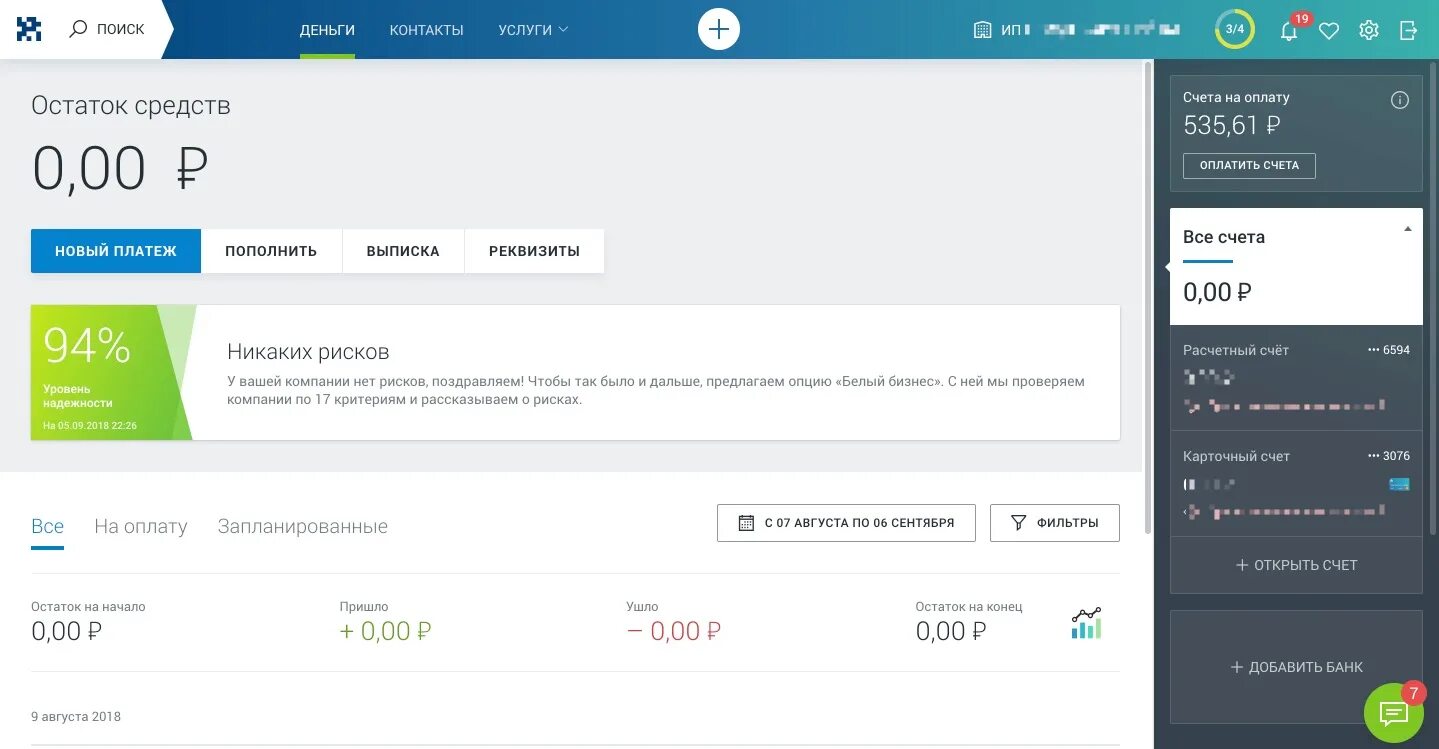The width and height of the screenshot is (1439, 749).
Task: Click the bank logo icon
Action: 29,29
